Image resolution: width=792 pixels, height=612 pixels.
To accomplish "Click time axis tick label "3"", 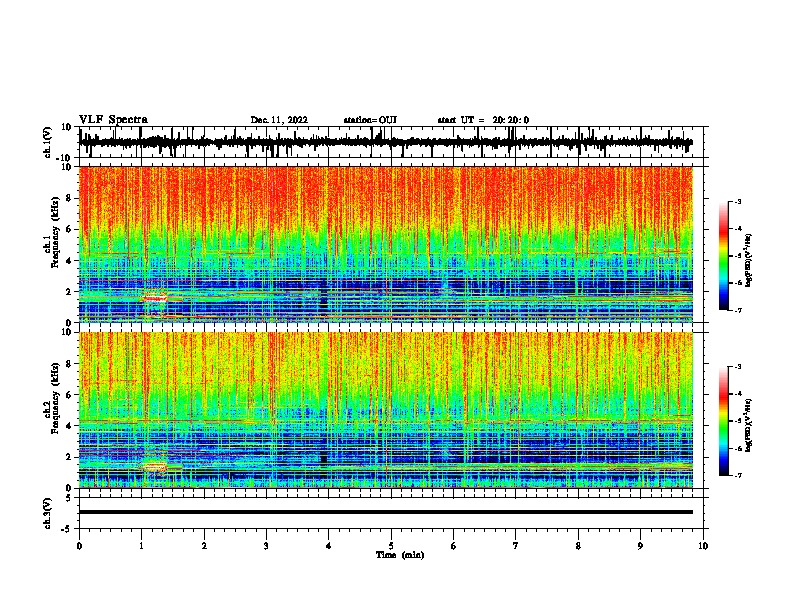I will click(266, 546).
